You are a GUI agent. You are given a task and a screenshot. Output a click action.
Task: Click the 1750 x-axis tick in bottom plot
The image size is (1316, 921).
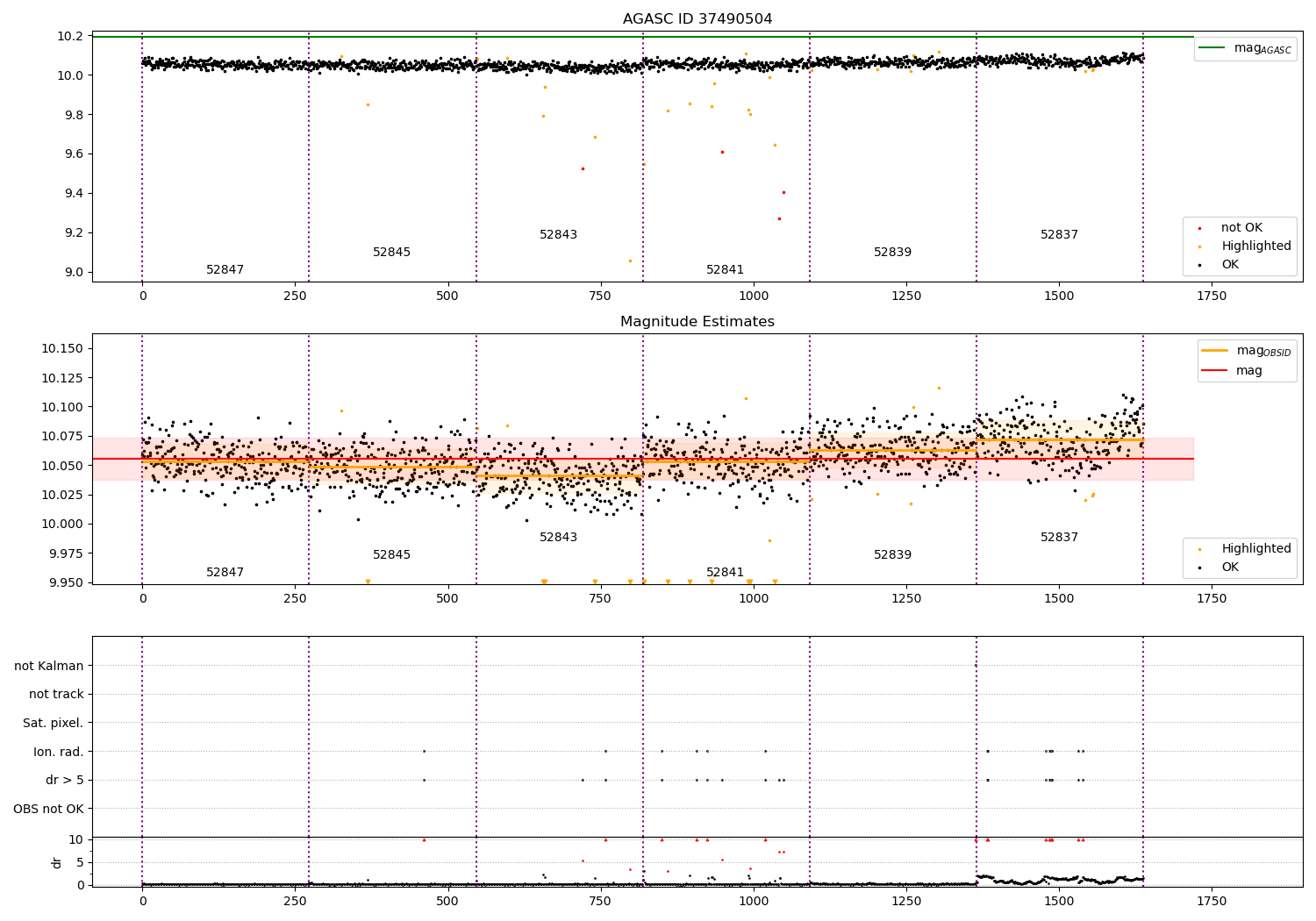click(x=1212, y=901)
